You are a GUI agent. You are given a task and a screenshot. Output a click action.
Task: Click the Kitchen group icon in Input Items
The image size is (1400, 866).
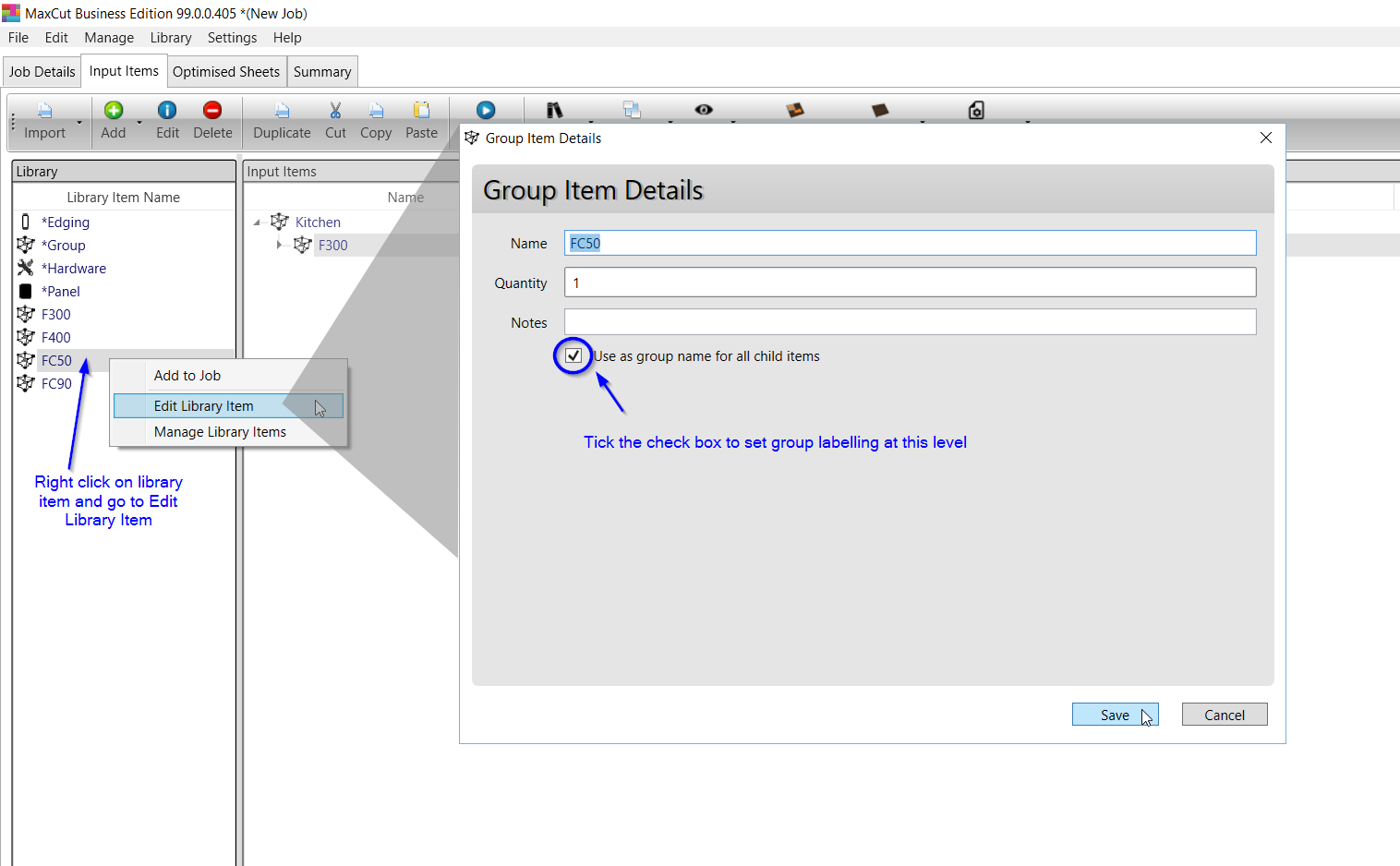[280, 223]
